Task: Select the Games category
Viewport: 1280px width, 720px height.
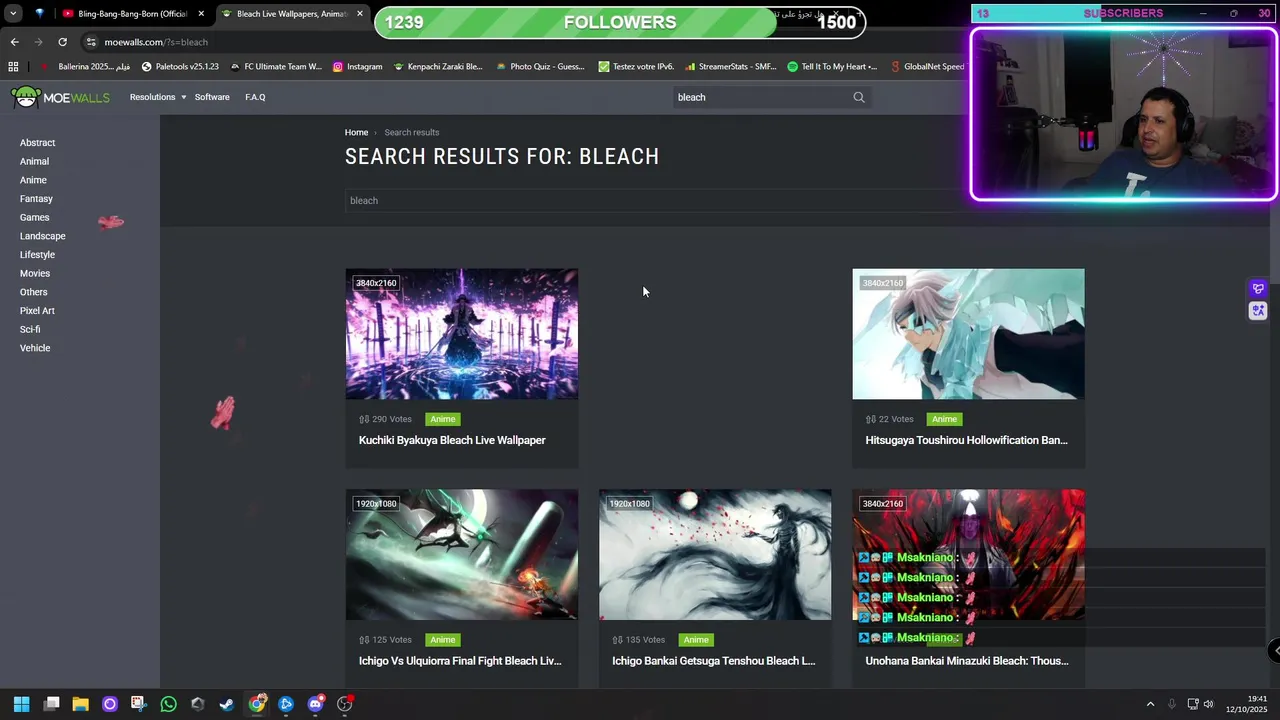Action: [34, 217]
